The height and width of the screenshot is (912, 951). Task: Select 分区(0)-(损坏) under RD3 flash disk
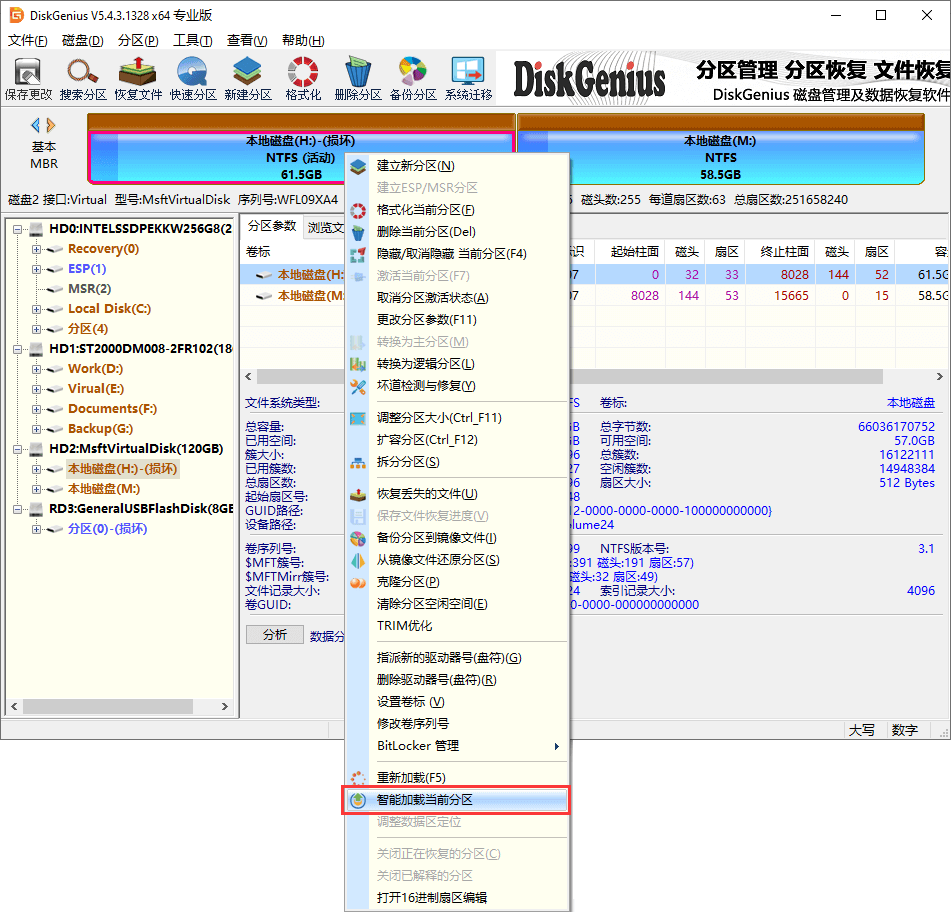[107, 529]
